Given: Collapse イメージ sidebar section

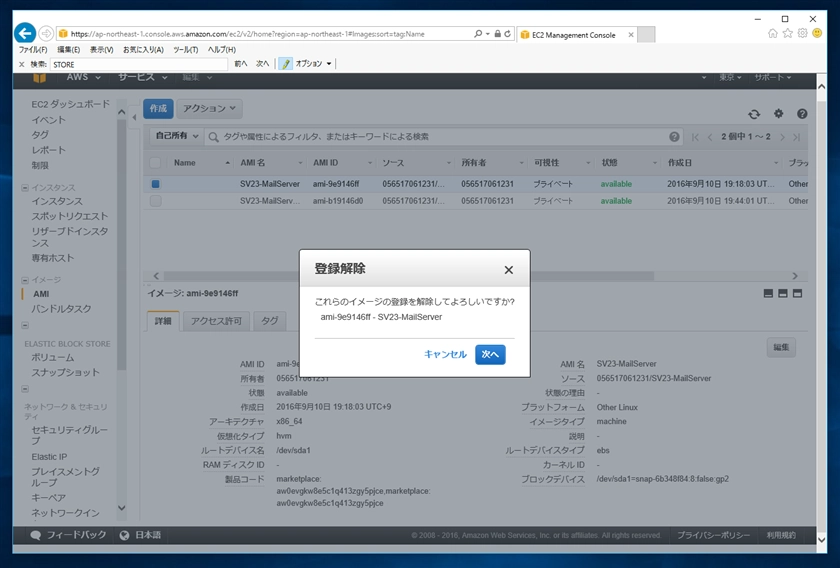Looking at the screenshot, I should (x=25, y=280).
